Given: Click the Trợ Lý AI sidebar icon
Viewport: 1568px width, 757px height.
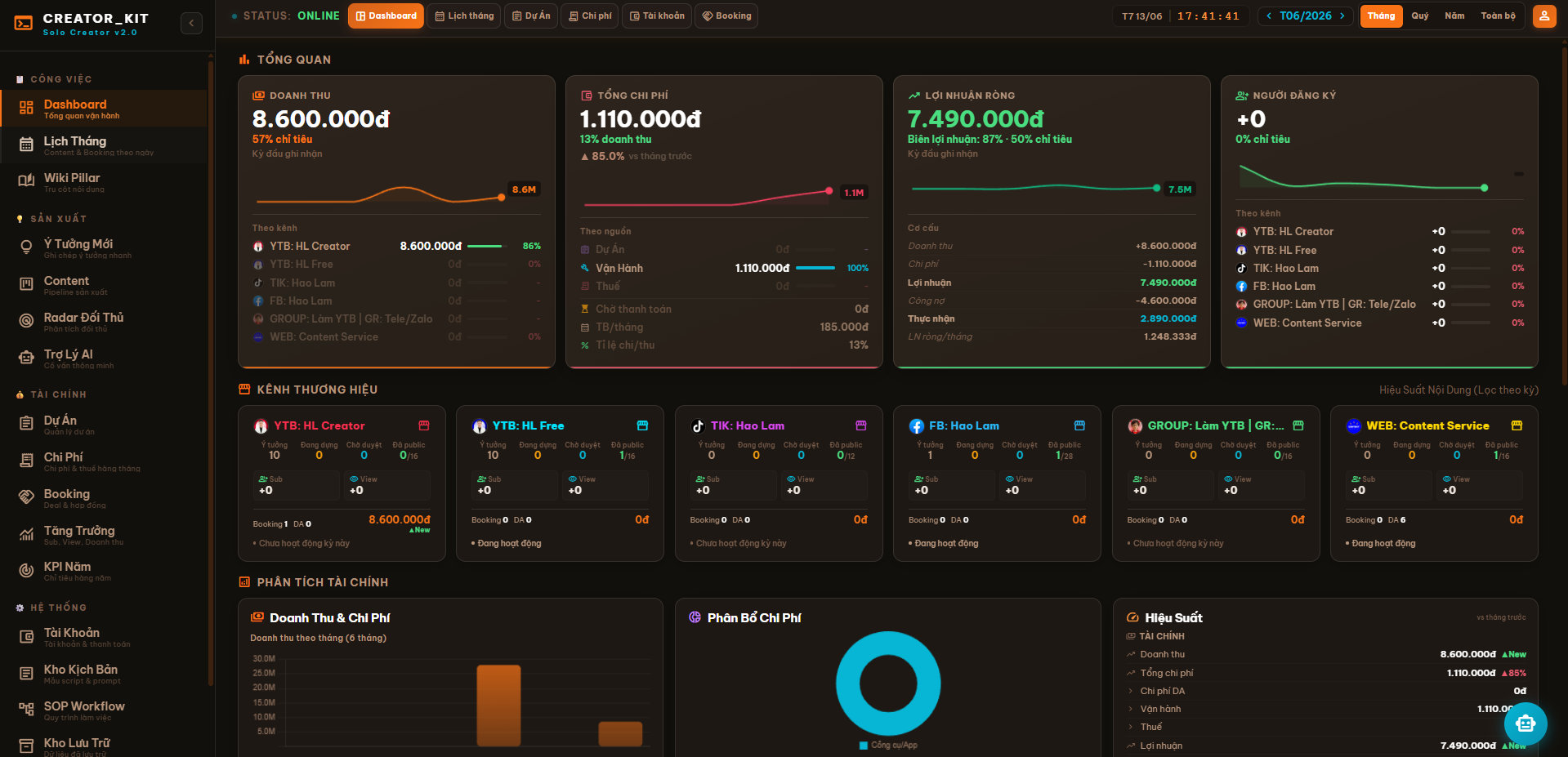Looking at the screenshot, I should 26,358.
